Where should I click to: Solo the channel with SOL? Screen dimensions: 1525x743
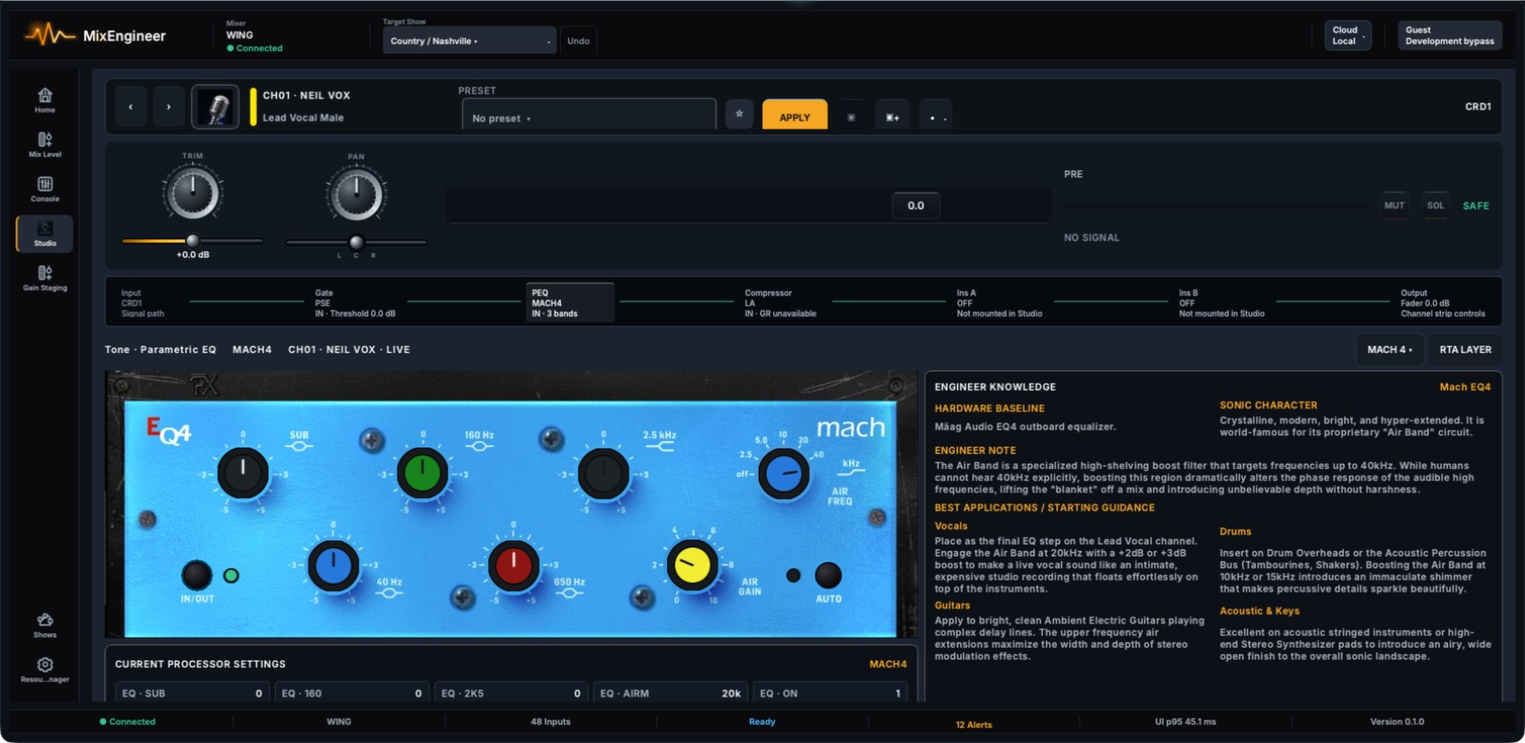pos(1436,206)
